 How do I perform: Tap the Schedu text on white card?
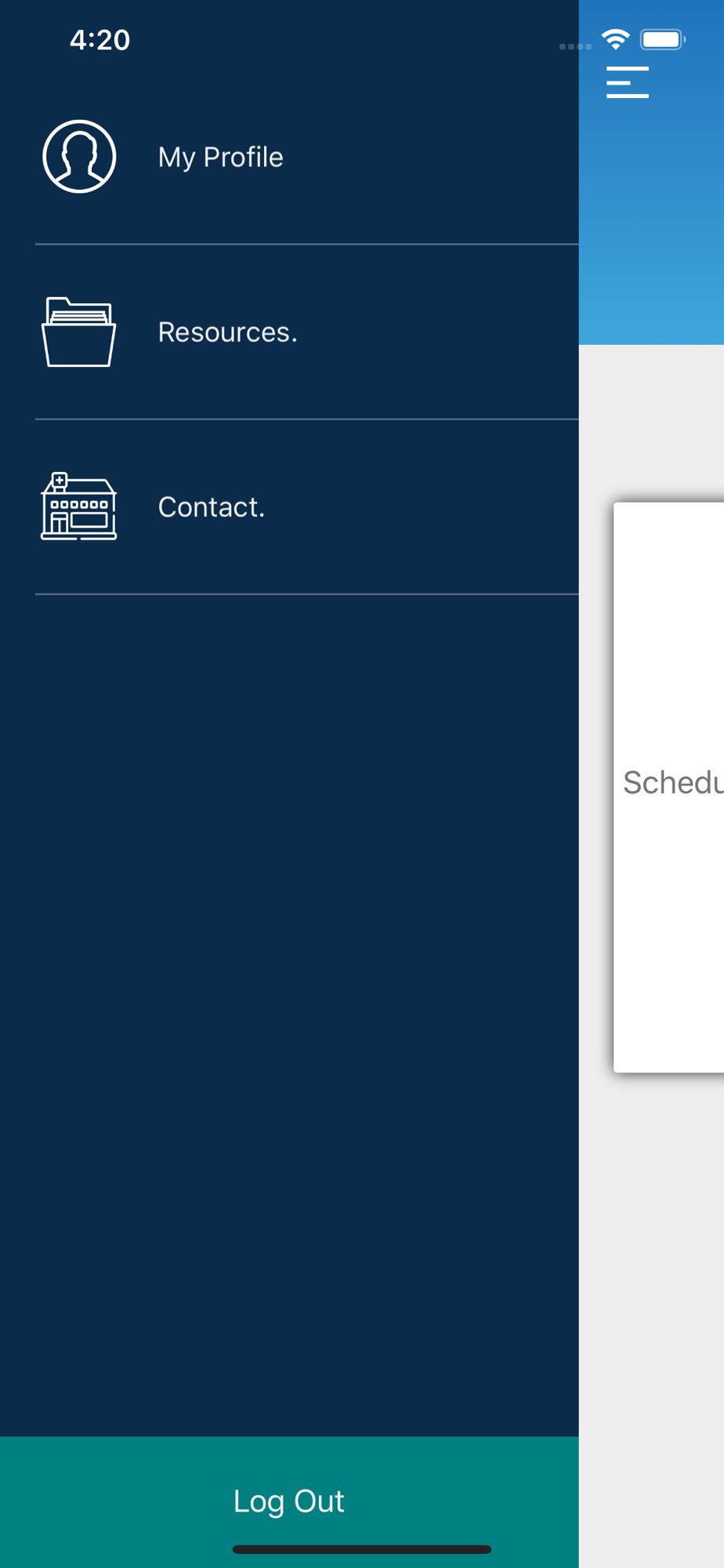(x=672, y=782)
